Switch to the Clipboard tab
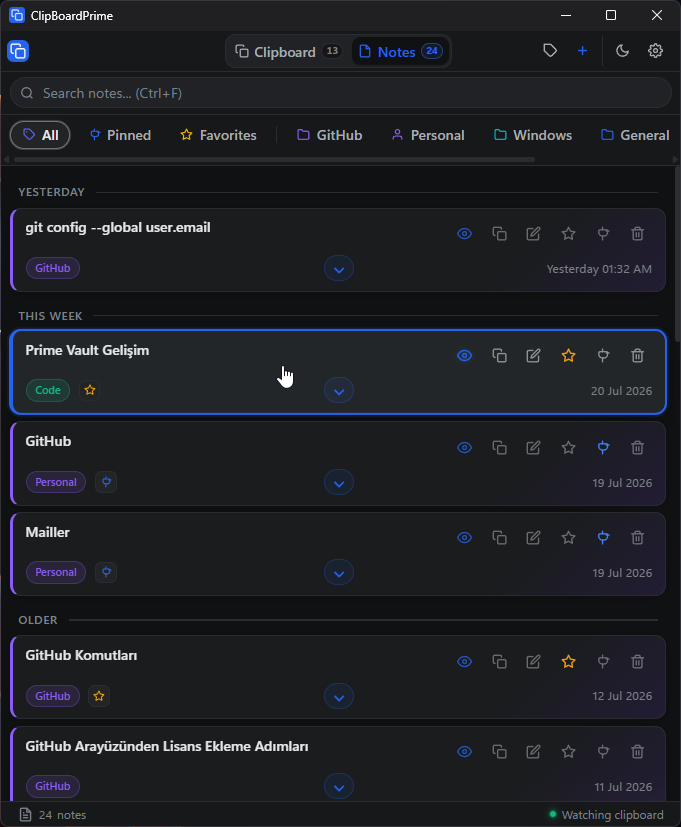Screen dimensions: 681x827 point(289,52)
